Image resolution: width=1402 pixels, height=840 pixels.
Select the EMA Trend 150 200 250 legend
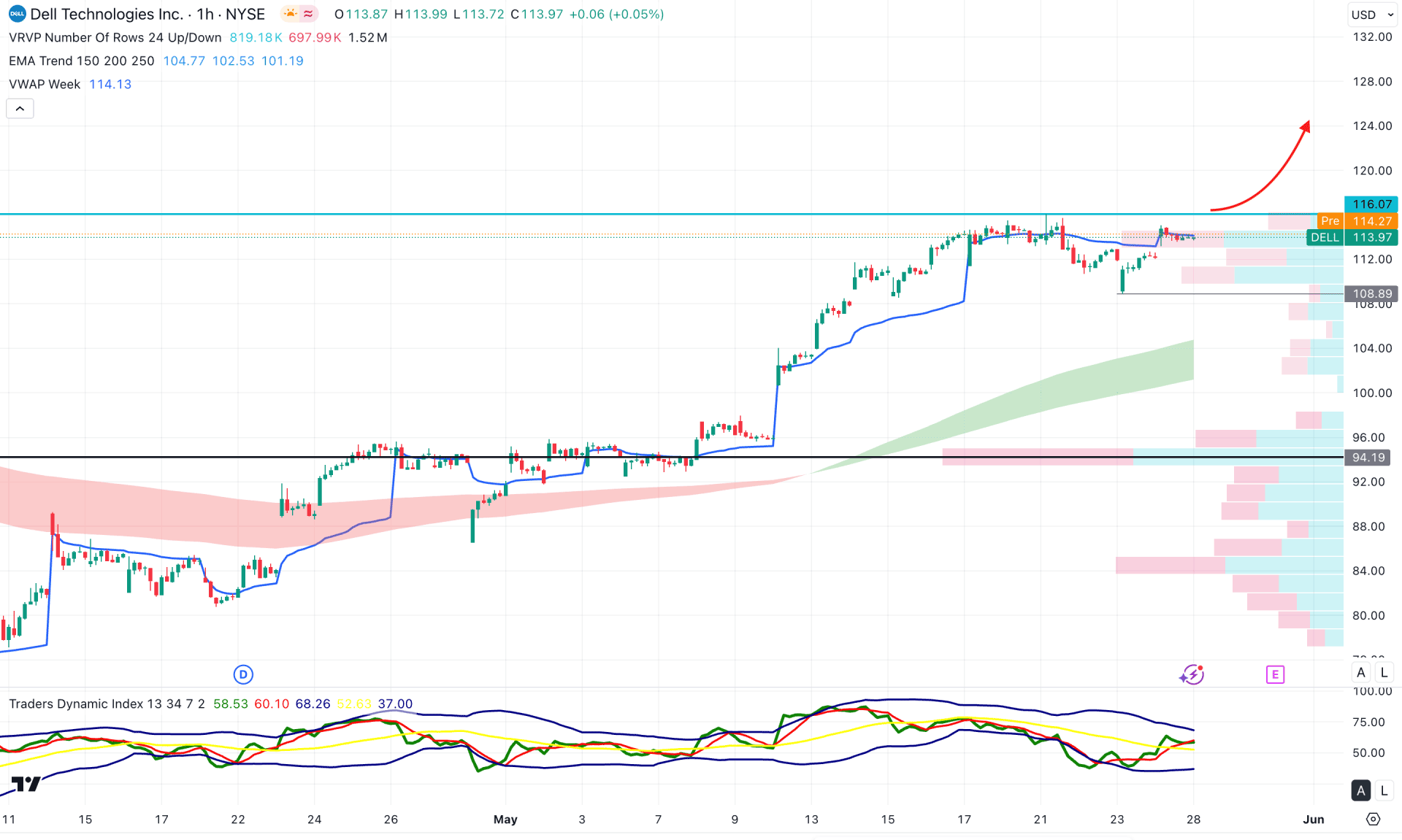tap(82, 61)
